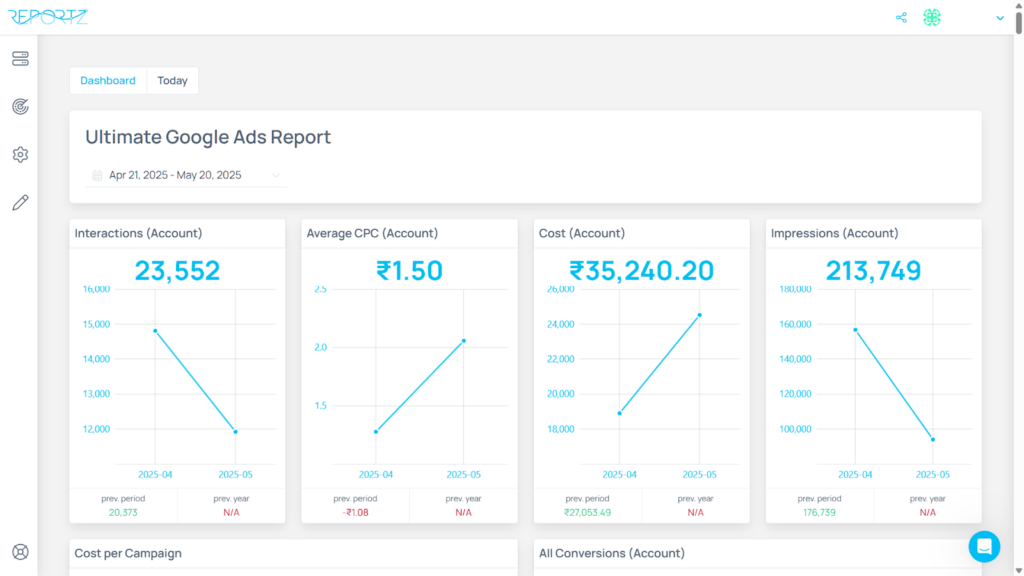
Task: Click the All Conversions (Account) widget title
Action: (x=612, y=553)
